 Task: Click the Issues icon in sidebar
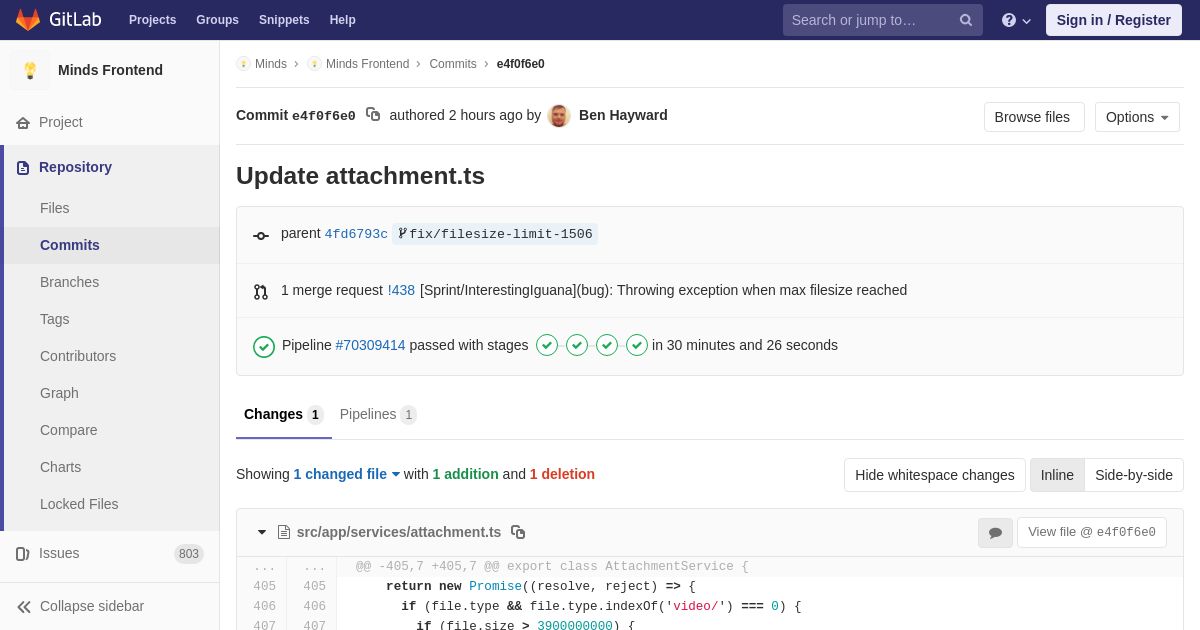[23, 554]
